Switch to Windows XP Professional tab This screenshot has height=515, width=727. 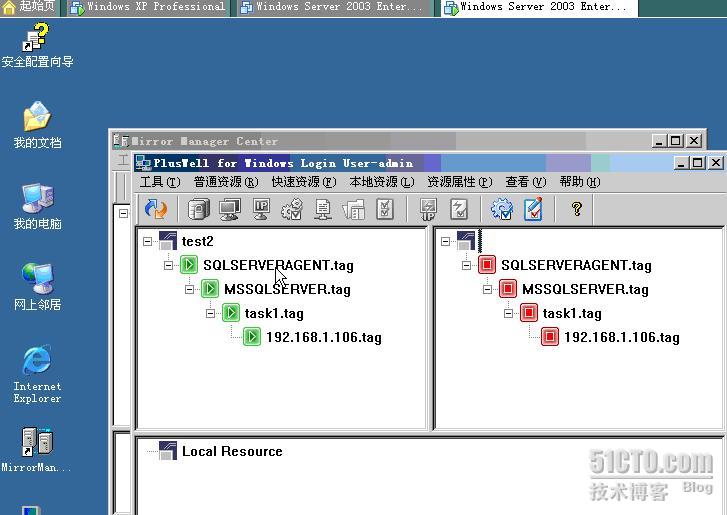pos(148,7)
